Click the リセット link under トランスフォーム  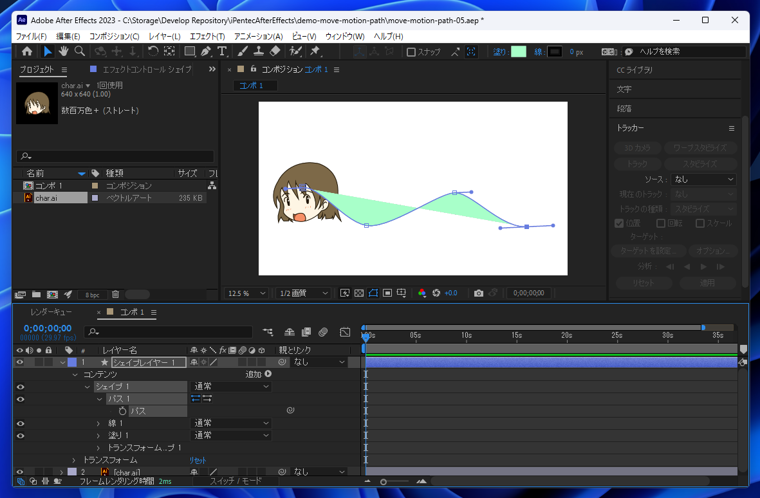197,460
